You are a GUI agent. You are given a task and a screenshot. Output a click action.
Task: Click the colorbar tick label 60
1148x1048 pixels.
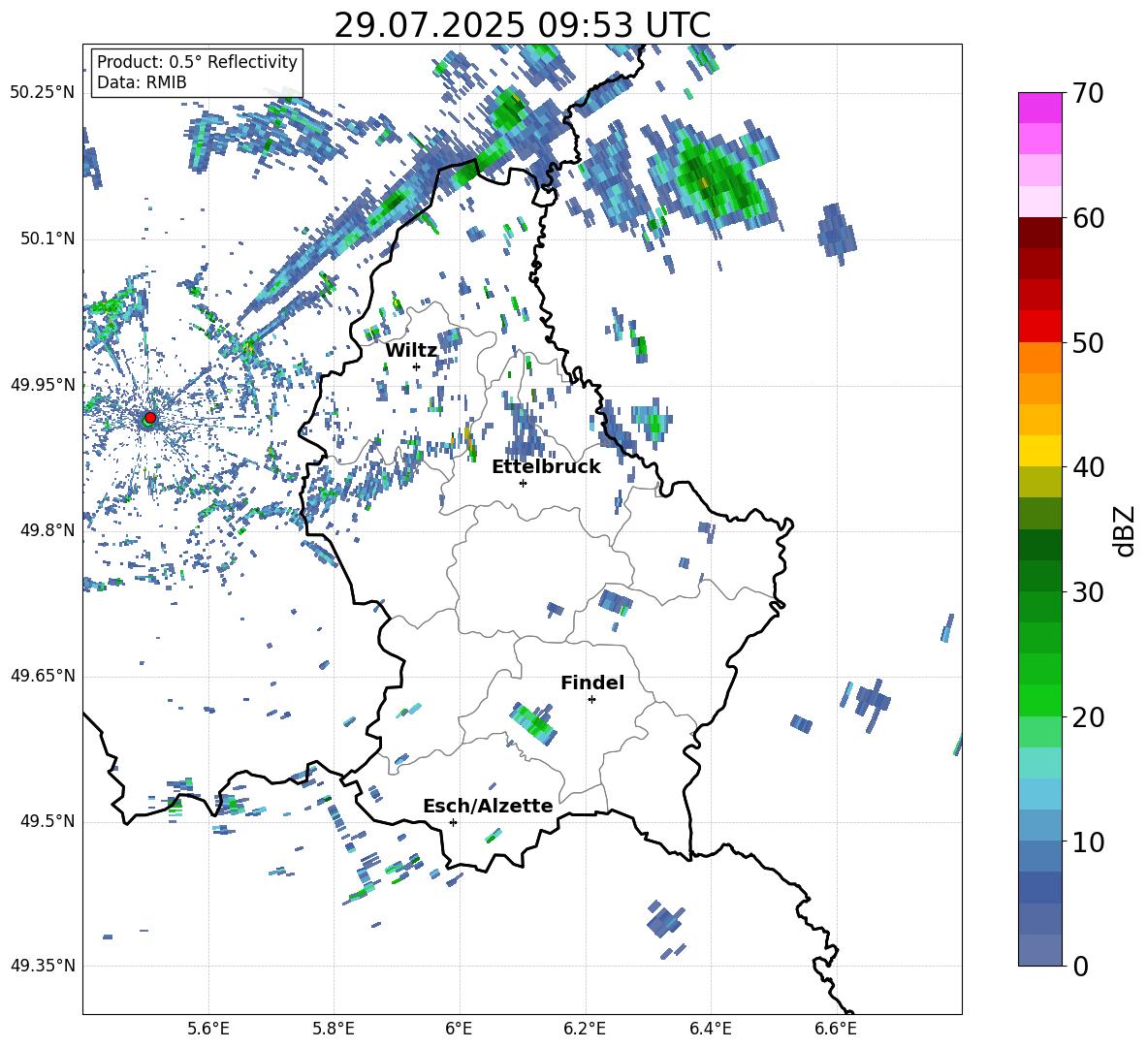point(1088,218)
